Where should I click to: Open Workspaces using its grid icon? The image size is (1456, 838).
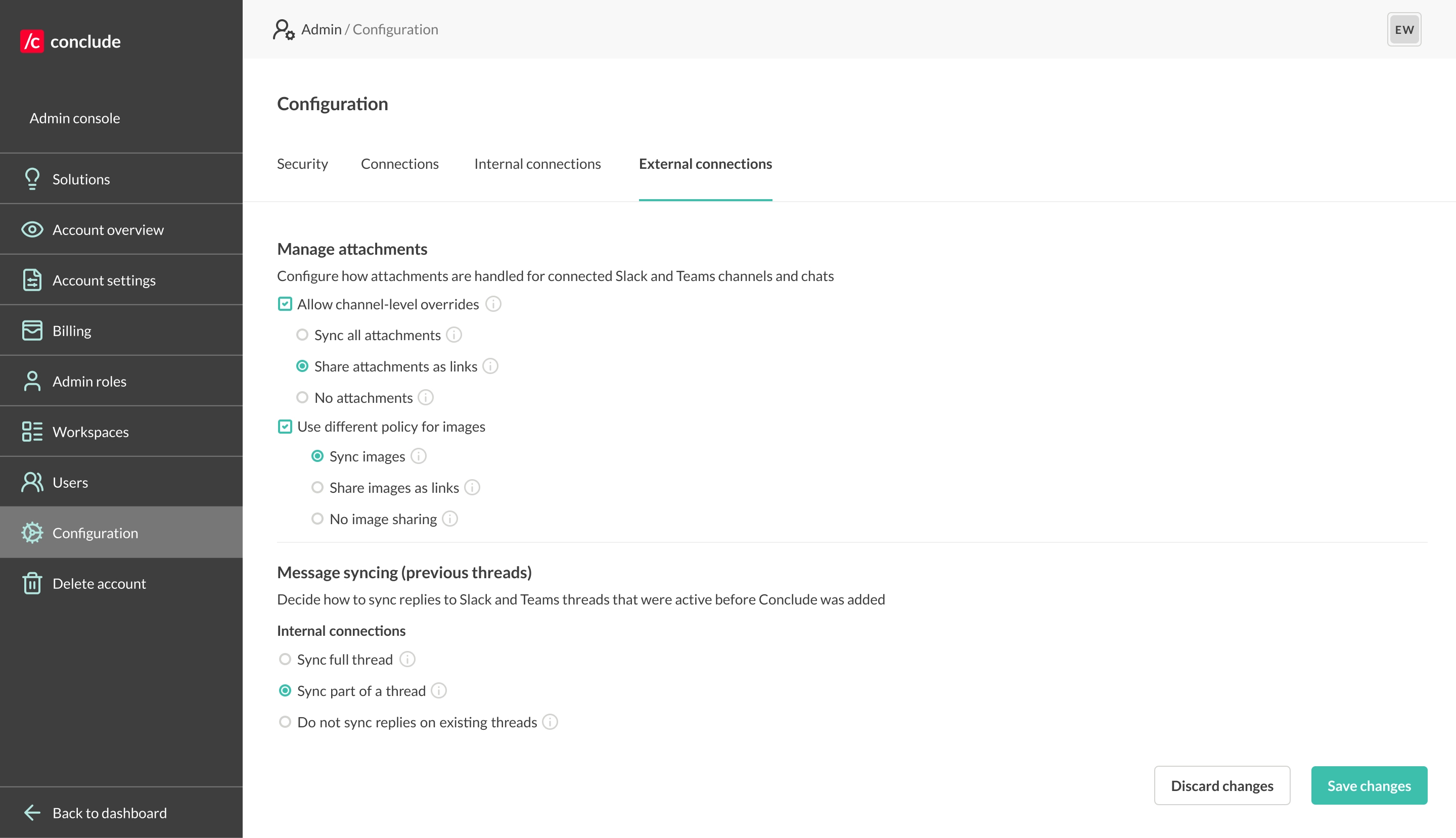coord(32,431)
